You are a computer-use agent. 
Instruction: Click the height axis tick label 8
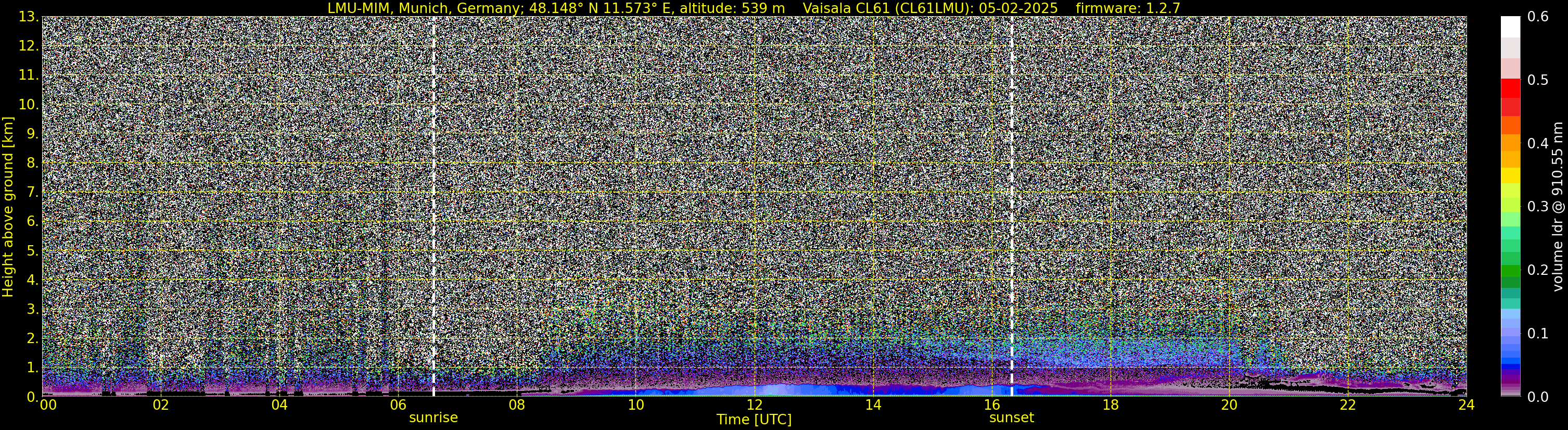click(x=33, y=163)
